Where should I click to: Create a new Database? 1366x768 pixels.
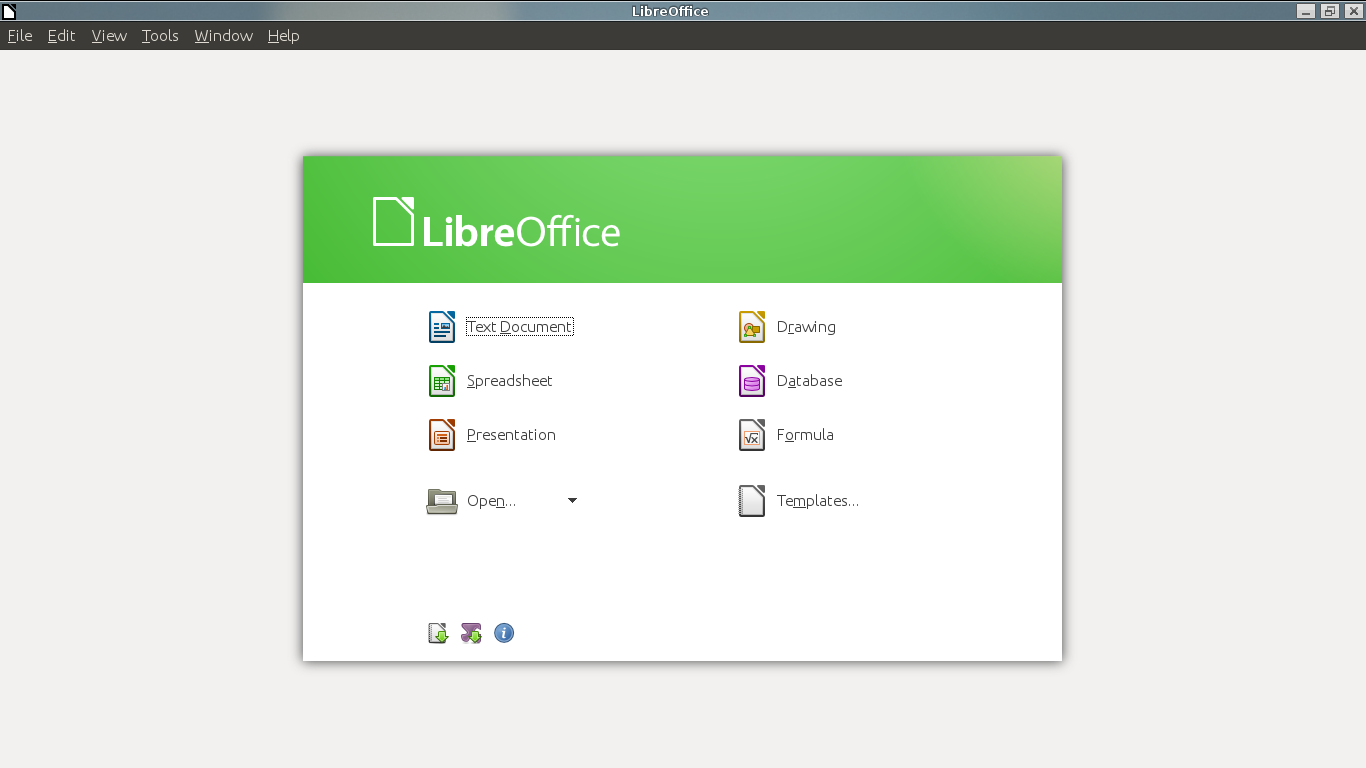pyautogui.click(x=809, y=380)
